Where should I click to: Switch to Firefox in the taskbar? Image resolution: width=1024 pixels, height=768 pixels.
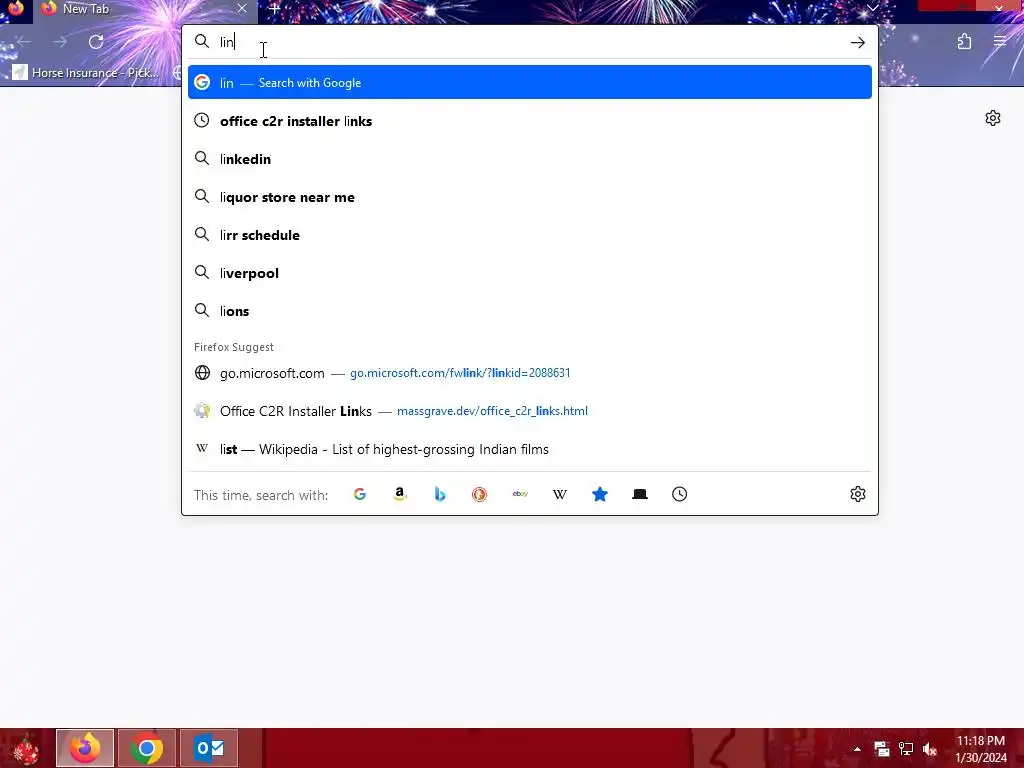point(85,748)
